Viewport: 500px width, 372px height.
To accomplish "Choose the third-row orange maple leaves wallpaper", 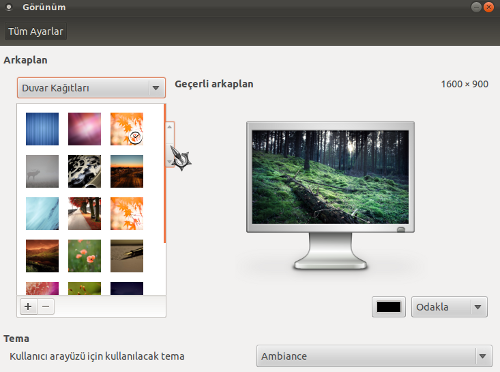I will coord(127,213).
